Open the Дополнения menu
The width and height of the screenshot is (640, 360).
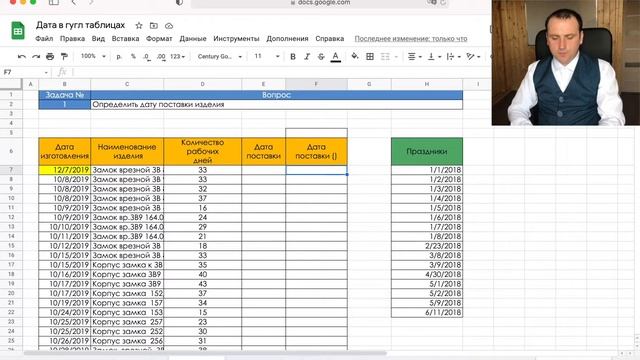point(287,39)
